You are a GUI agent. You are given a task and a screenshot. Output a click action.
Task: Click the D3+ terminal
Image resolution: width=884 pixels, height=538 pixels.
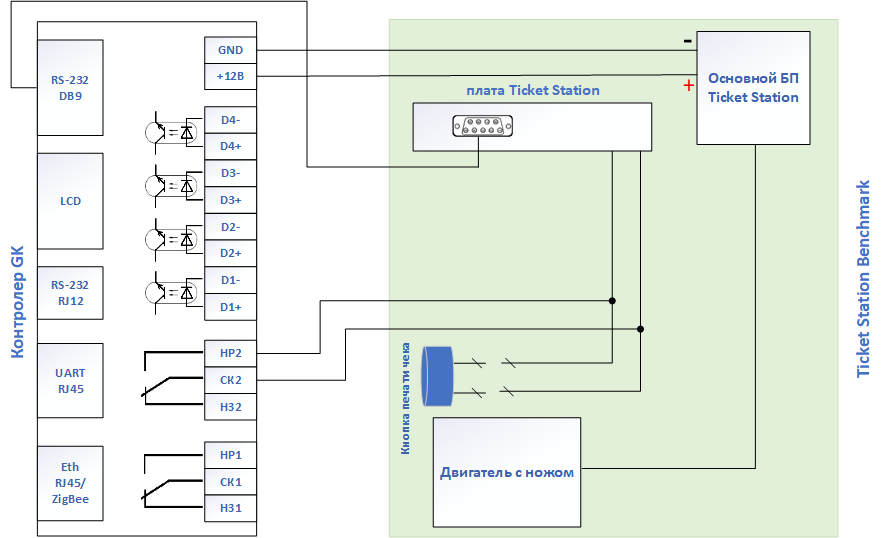tap(230, 200)
